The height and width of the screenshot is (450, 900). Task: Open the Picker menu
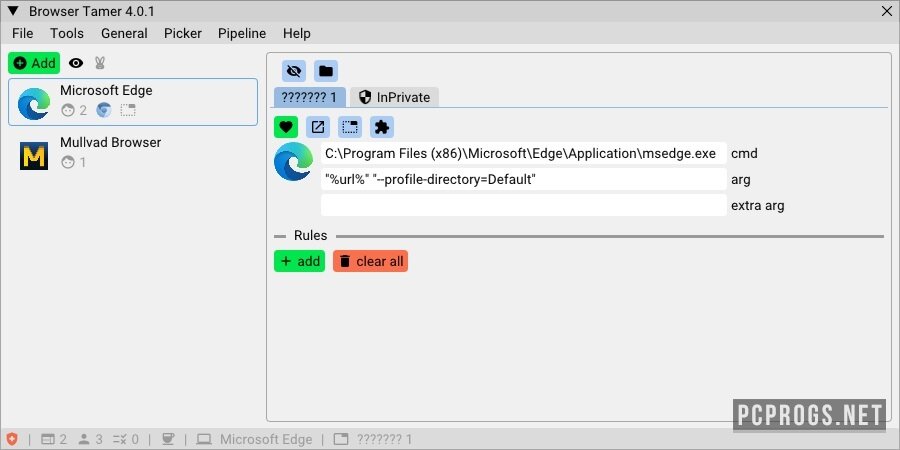click(183, 33)
